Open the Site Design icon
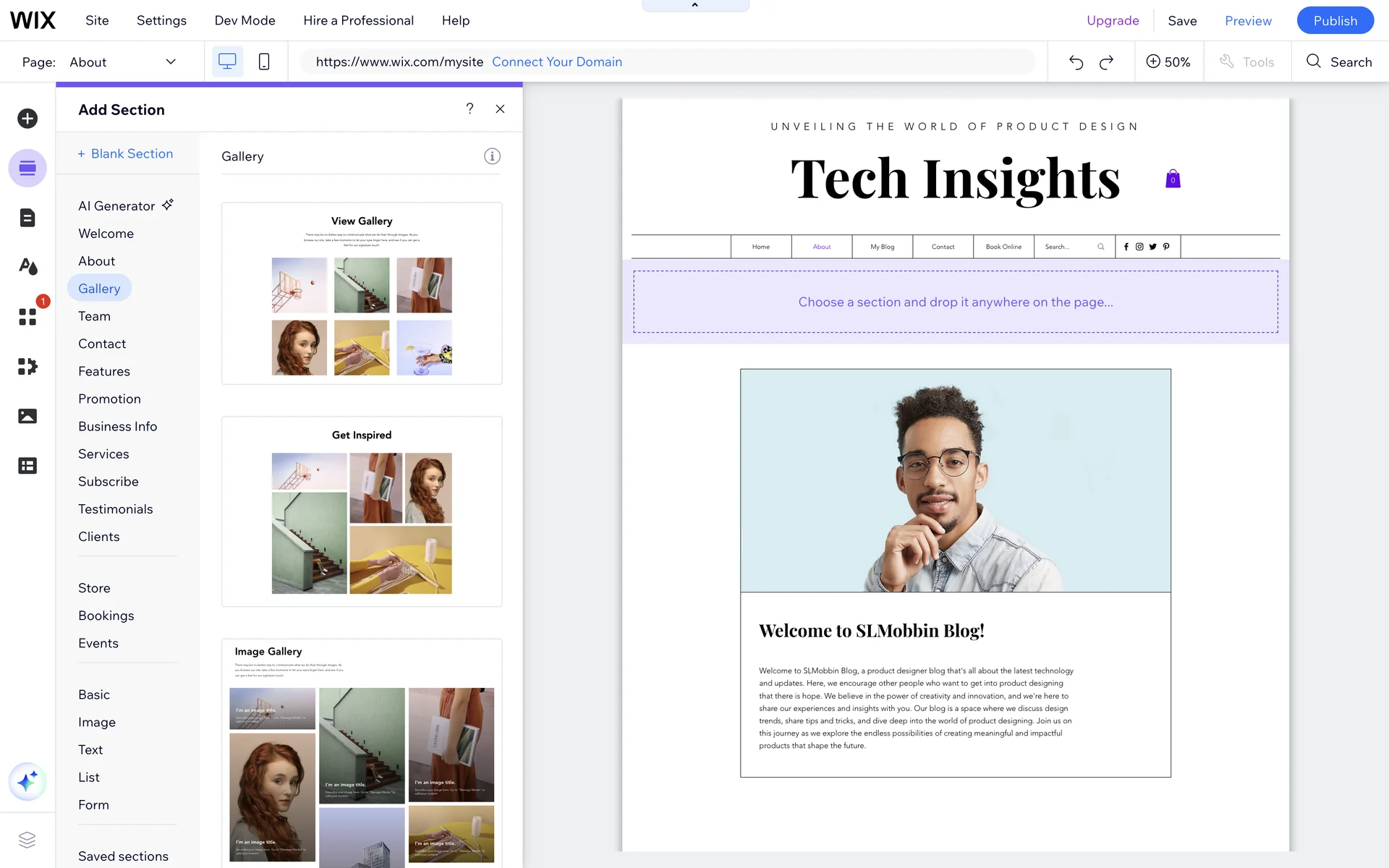 pyautogui.click(x=27, y=267)
